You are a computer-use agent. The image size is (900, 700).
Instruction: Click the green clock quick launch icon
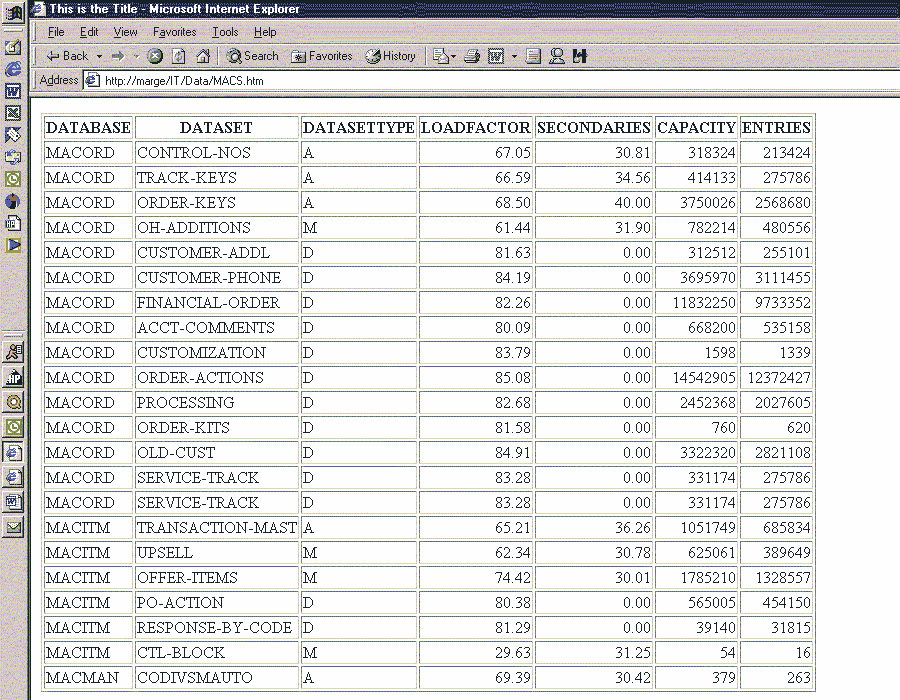click(13, 179)
